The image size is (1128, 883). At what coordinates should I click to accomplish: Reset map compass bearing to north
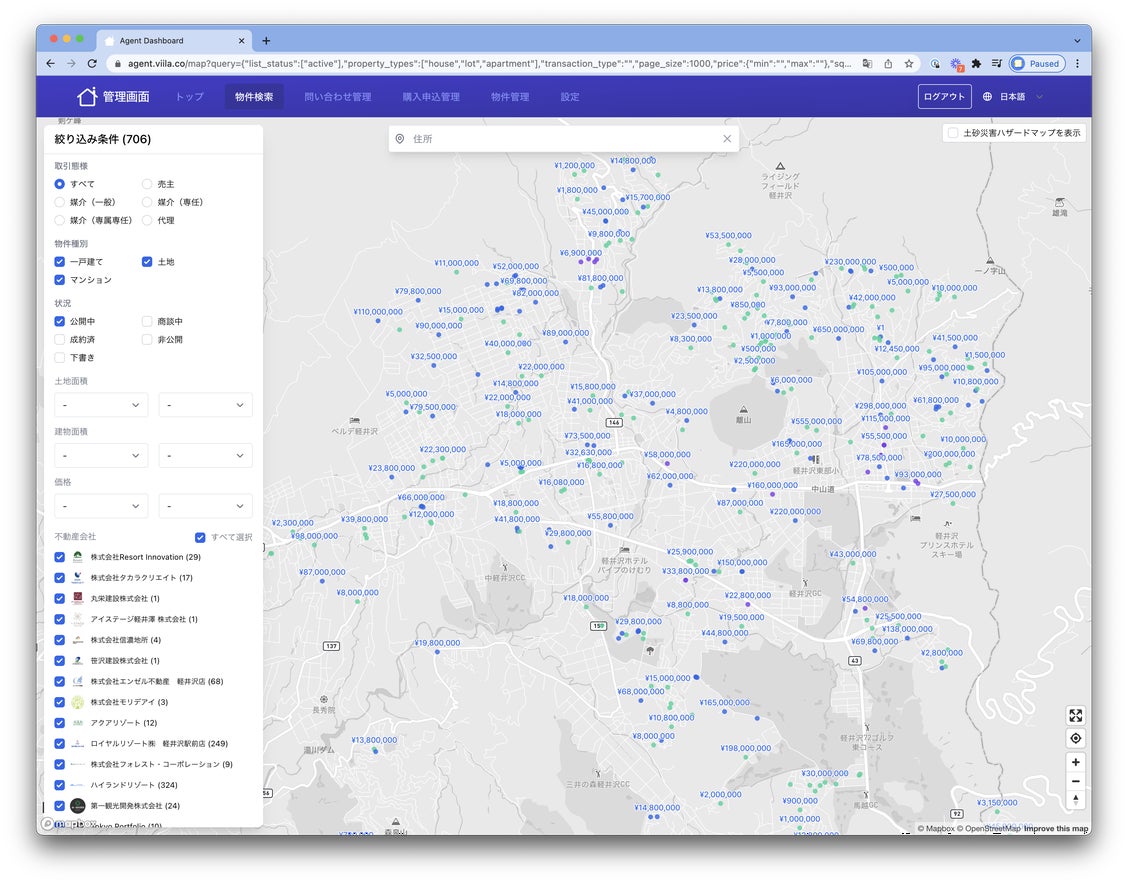[1075, 800]
